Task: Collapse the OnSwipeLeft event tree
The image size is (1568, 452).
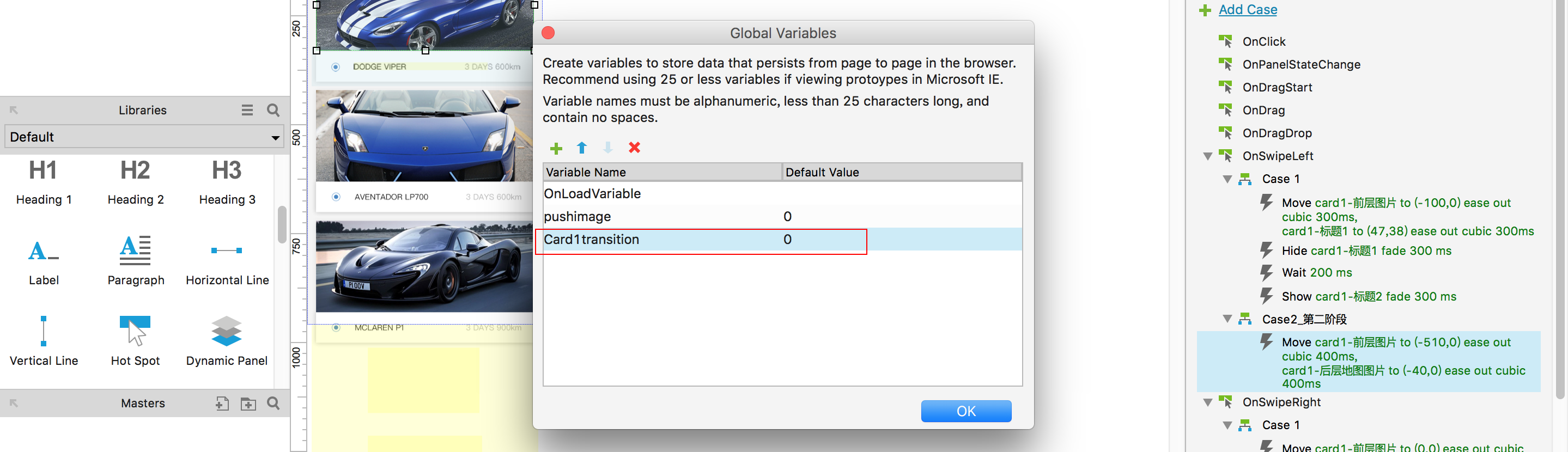Action: pyautogui.click(x=1208, y=156)
